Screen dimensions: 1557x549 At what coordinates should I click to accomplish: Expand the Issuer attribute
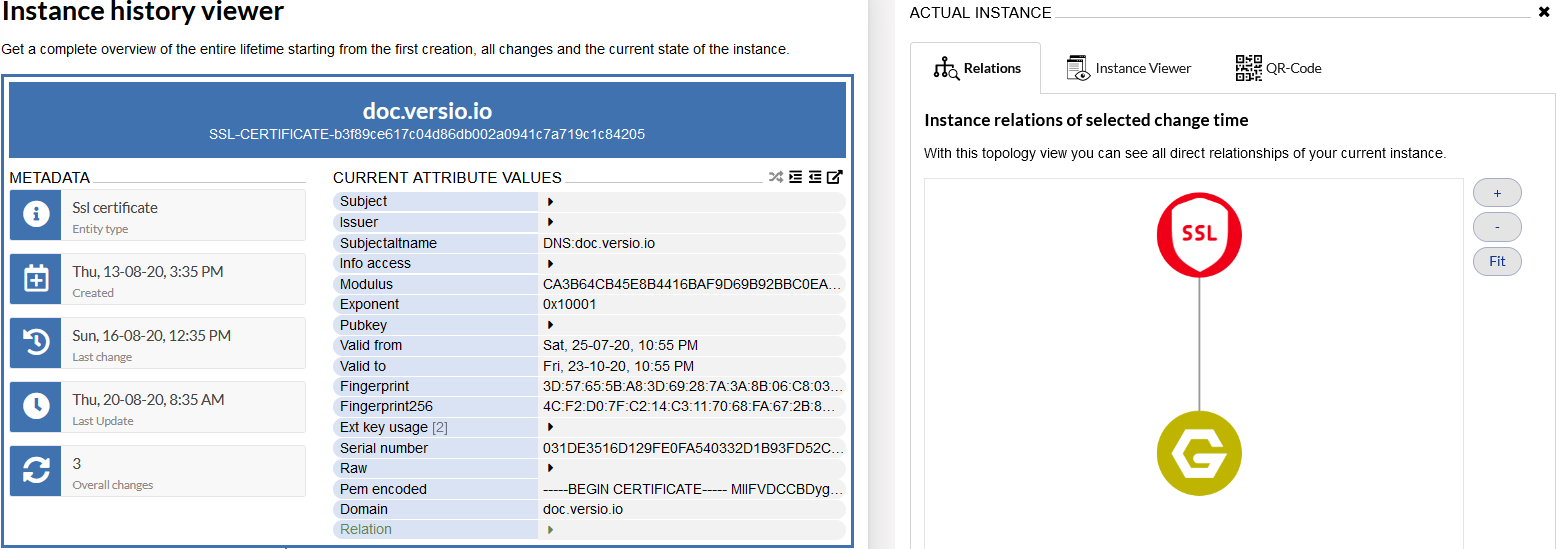point(550,222)
